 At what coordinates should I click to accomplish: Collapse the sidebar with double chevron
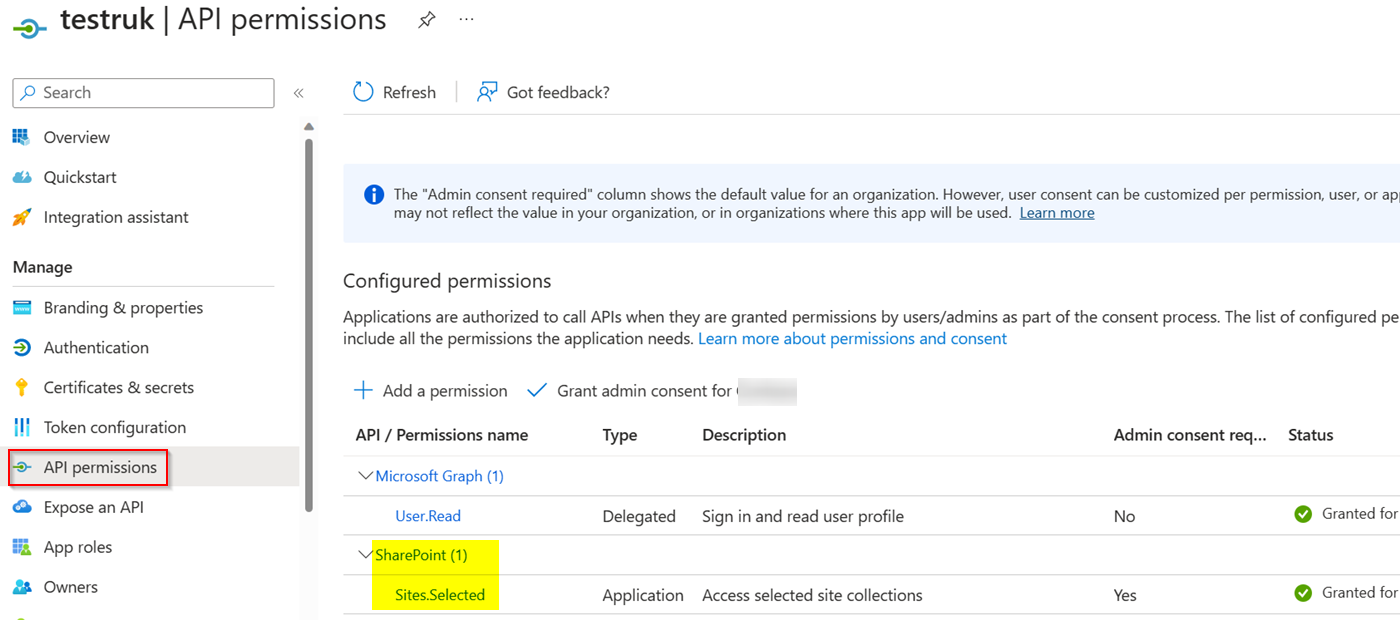tap(298, 93)
